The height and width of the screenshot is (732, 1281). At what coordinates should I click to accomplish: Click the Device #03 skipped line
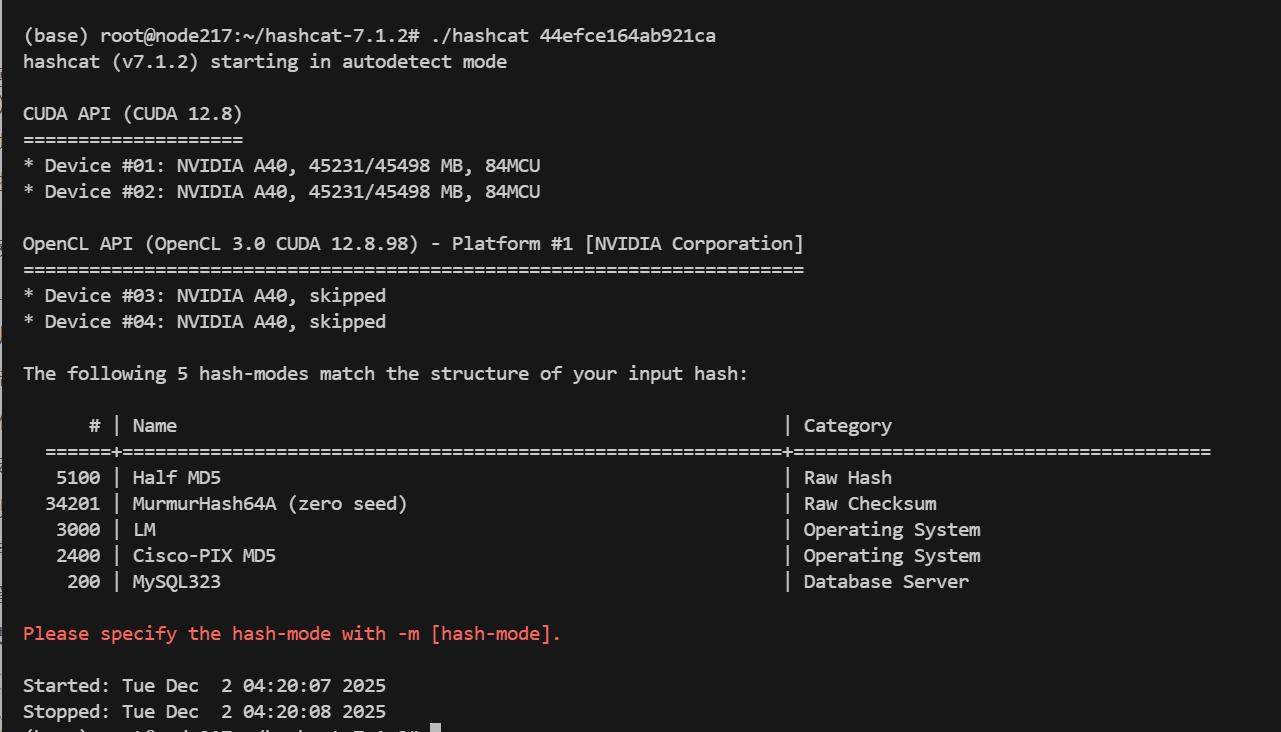coord(204,296)
